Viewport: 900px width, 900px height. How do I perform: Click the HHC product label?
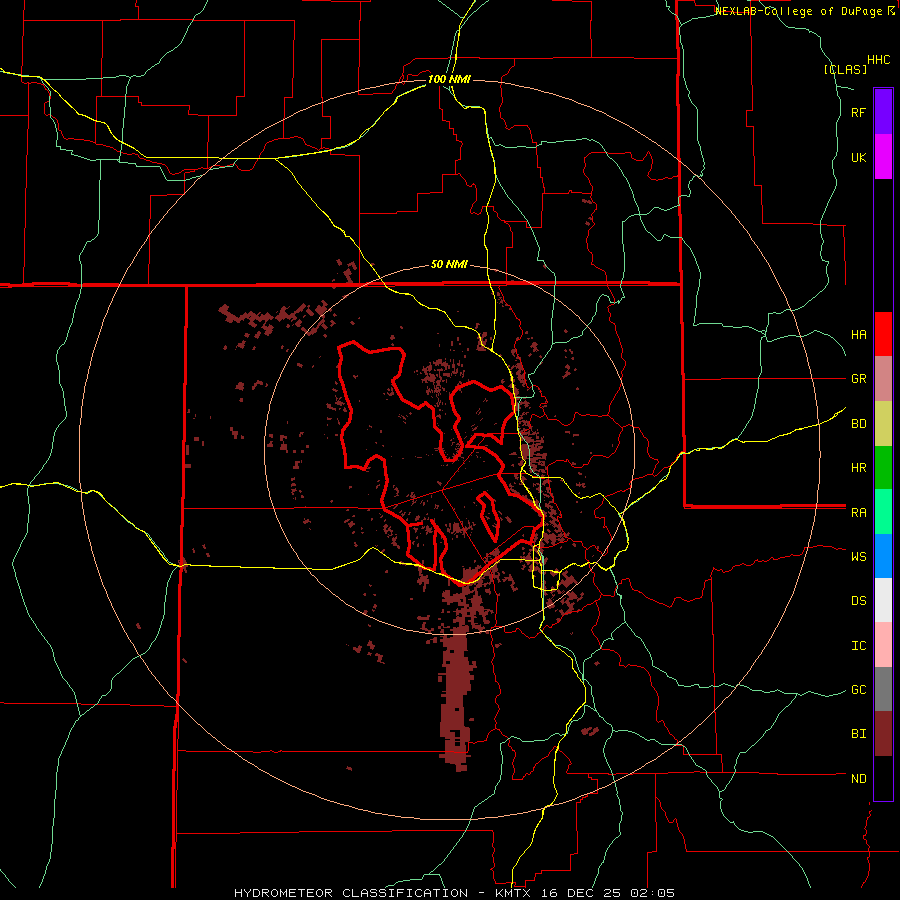879,60
